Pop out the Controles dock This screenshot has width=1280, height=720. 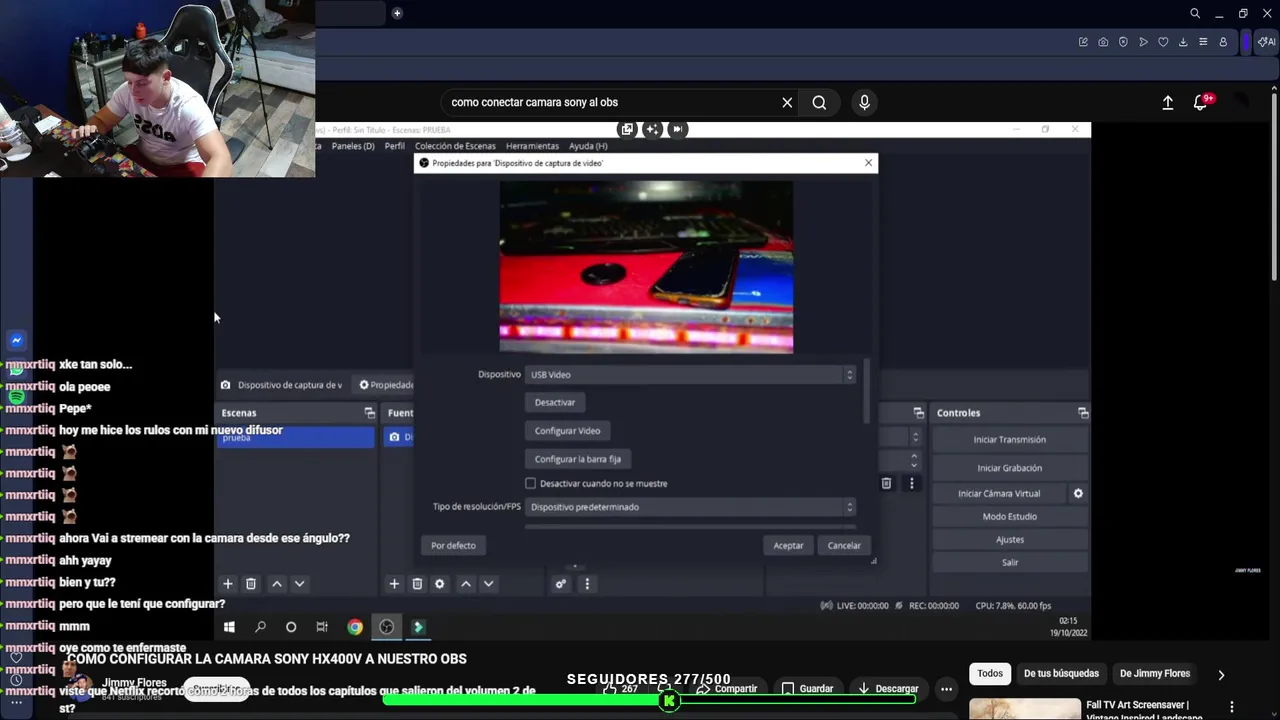1083,413
